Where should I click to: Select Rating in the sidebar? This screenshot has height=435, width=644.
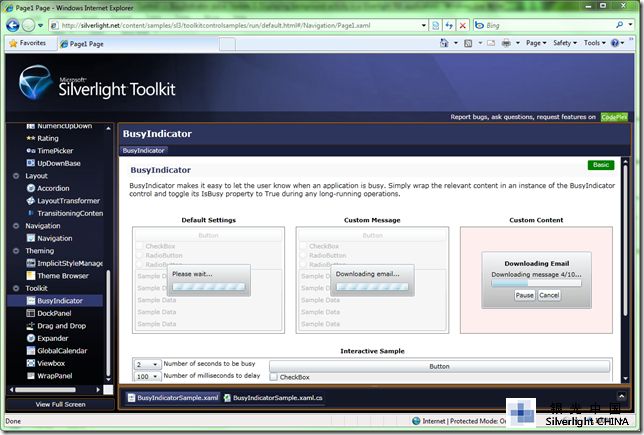48,138
